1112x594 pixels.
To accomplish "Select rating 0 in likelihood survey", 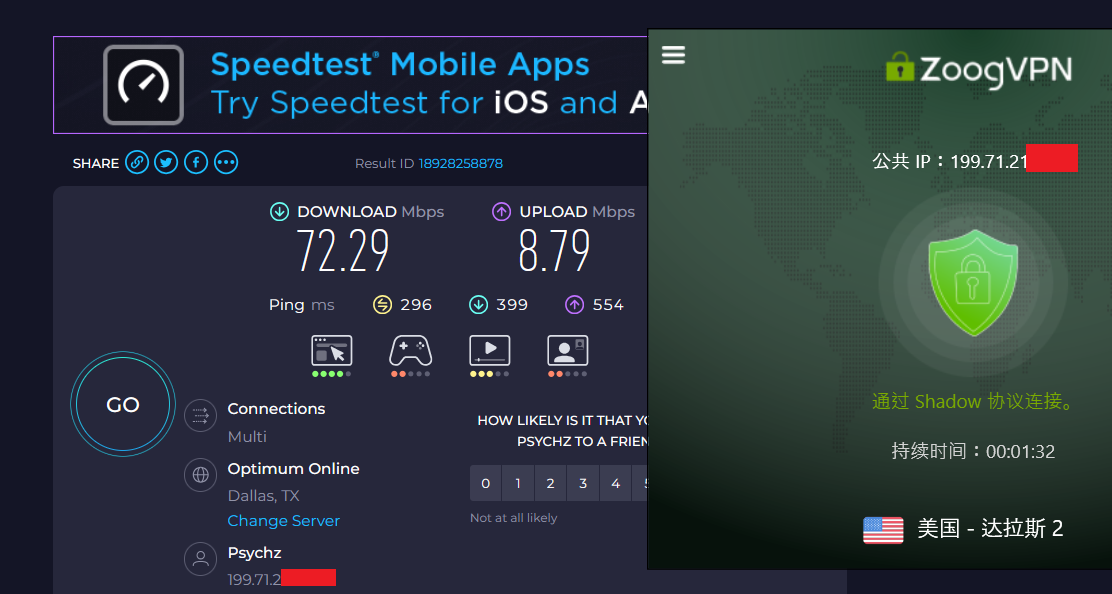I will pos(486,484).
